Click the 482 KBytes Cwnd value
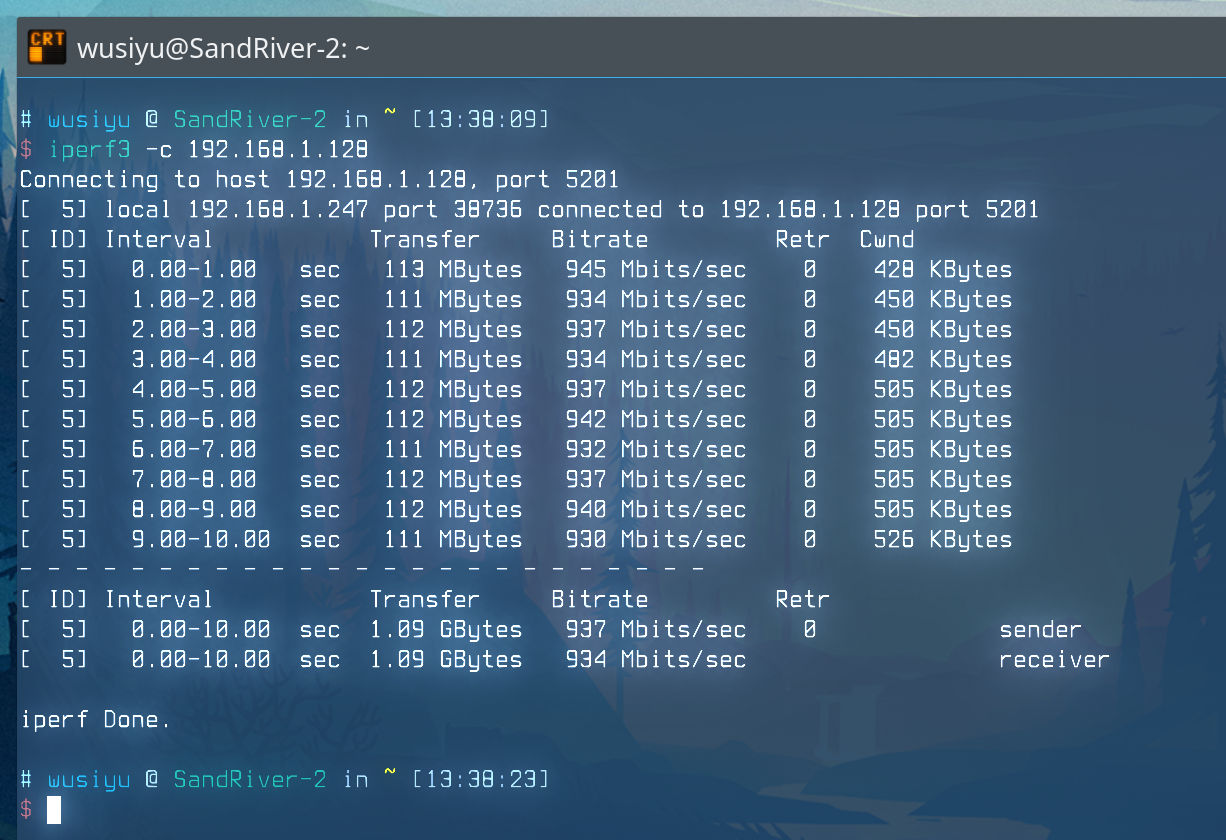Viewport: 1226px width, 840px height. tap(943, 360)
